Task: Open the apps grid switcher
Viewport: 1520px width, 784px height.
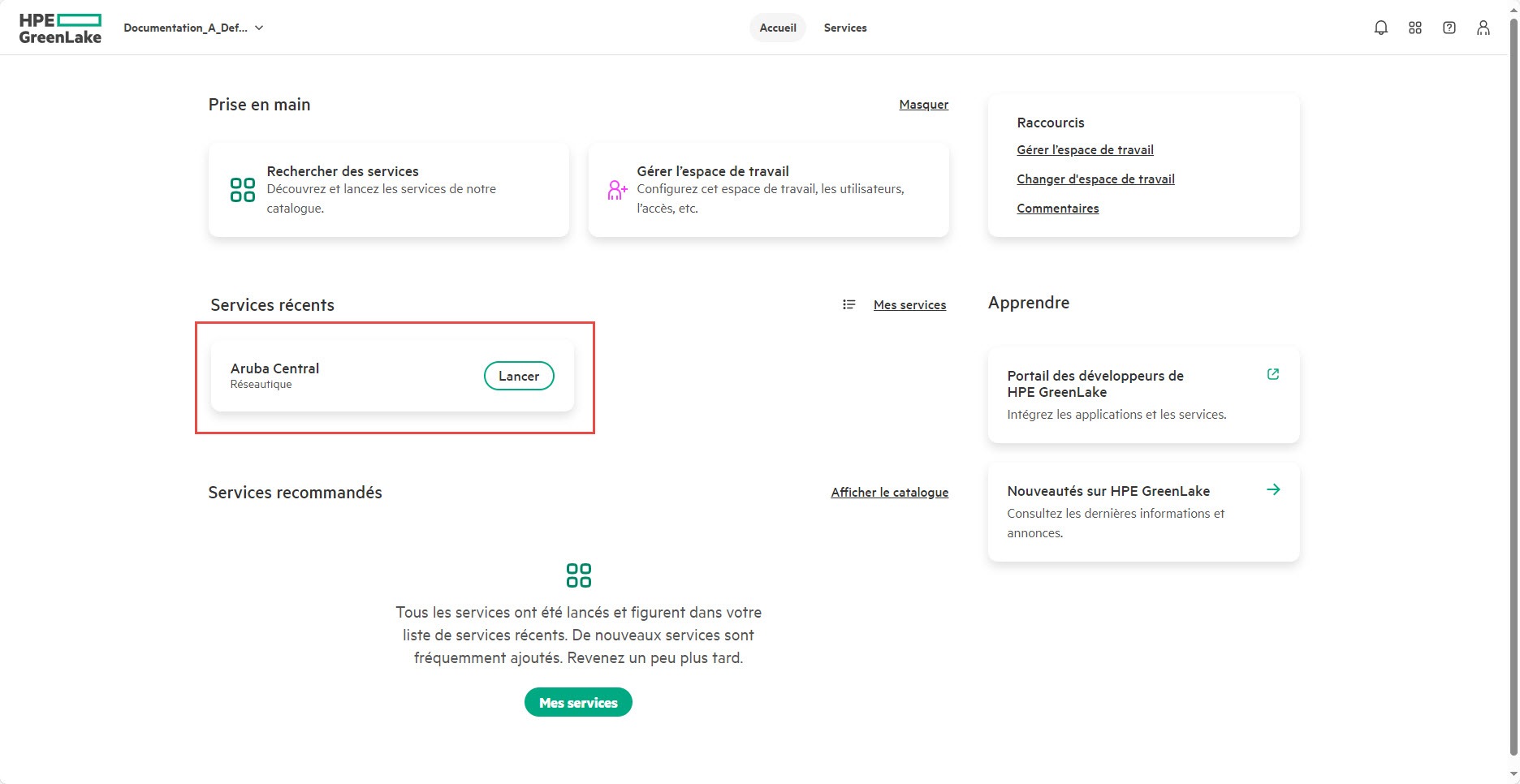Action: (1414, 27)
